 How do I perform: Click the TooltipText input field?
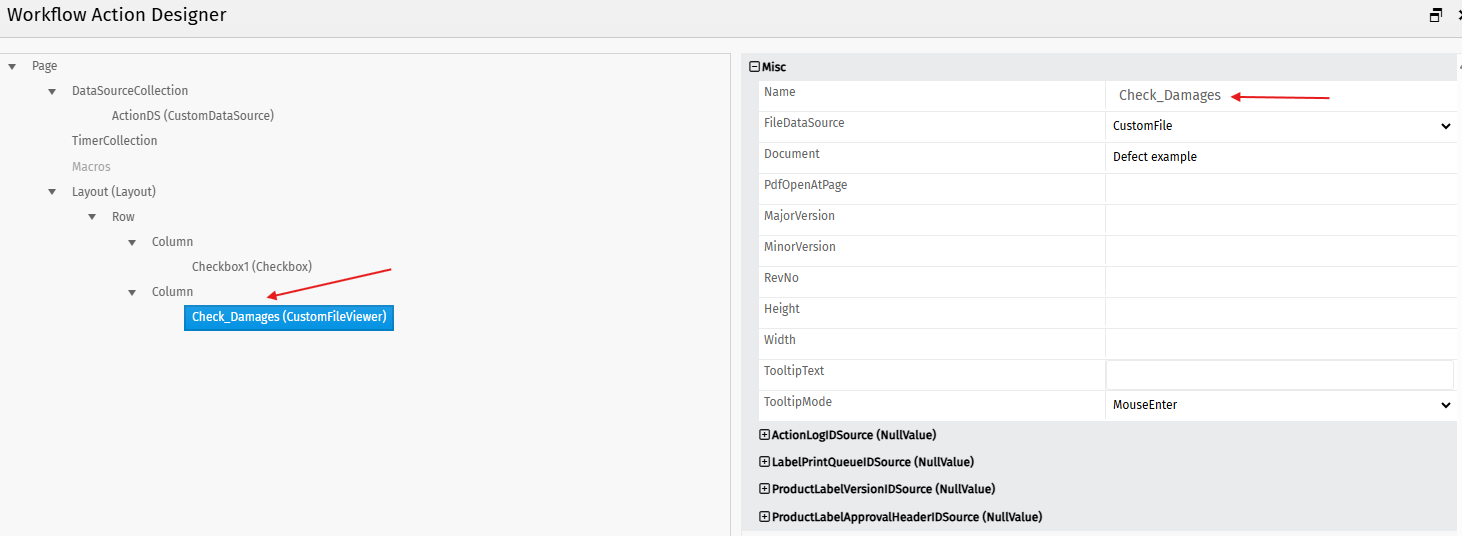pos(1279,375)
